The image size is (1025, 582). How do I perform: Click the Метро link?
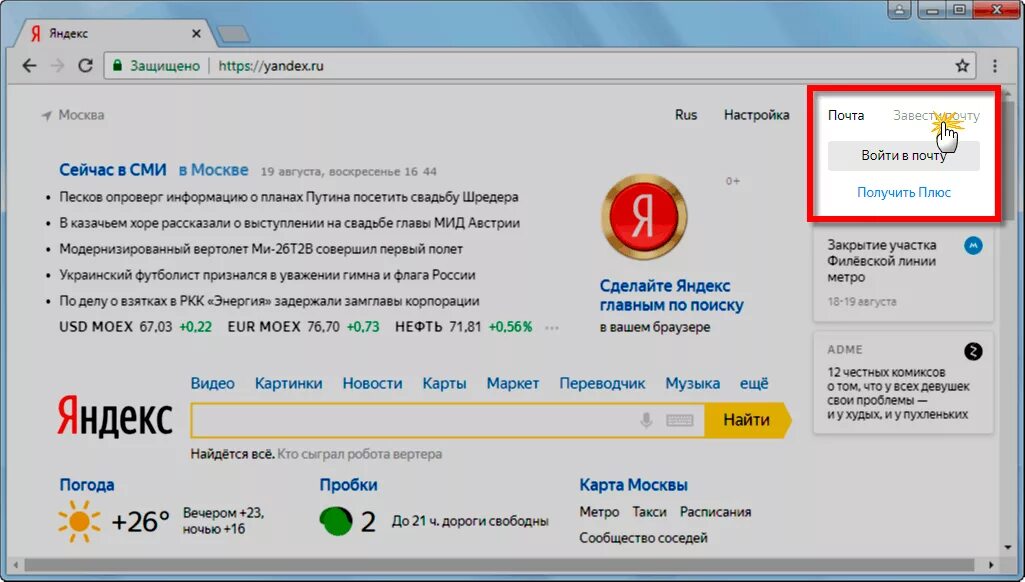[x=599, y=511]
